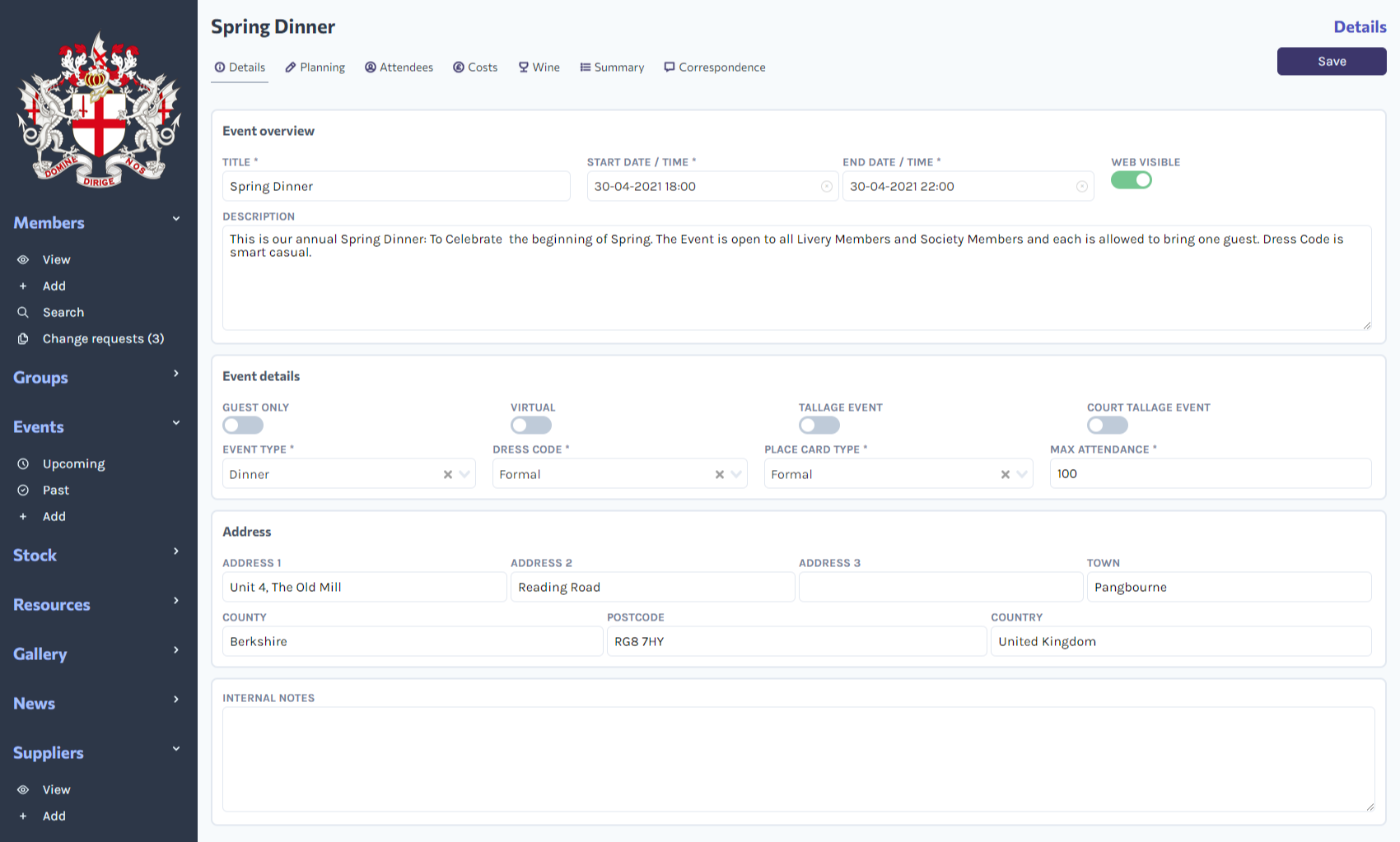
Task: Open the Event Type dropdown
Action: (x=465, y=473)
